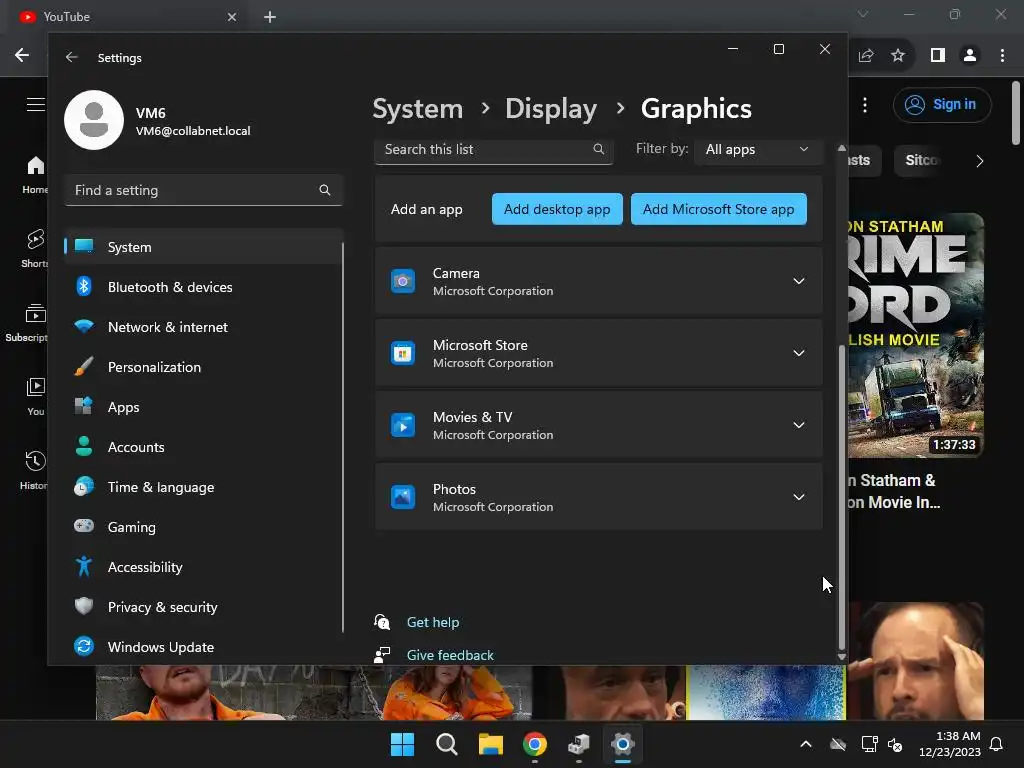Open Privacy & security settings
Screen dimensions: 1024x768
203,607
